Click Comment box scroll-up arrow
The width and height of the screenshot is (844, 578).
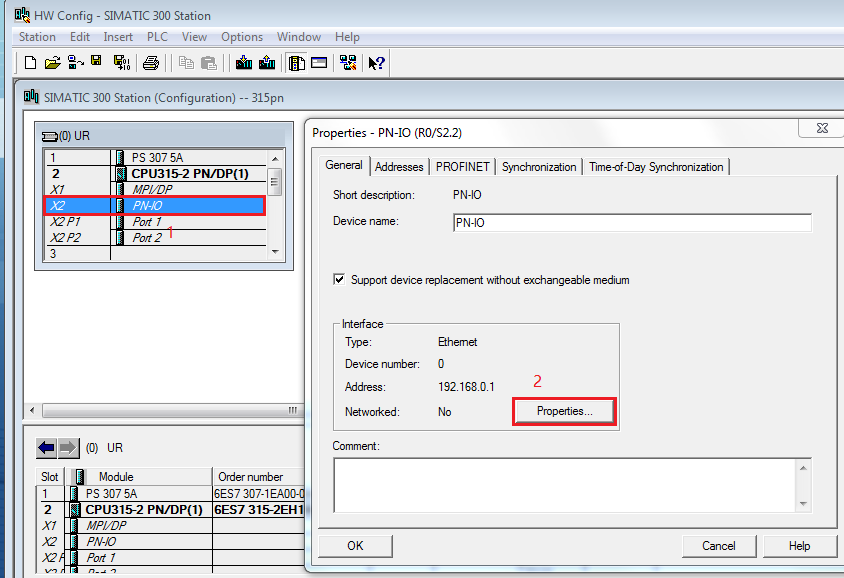(803, 468)
